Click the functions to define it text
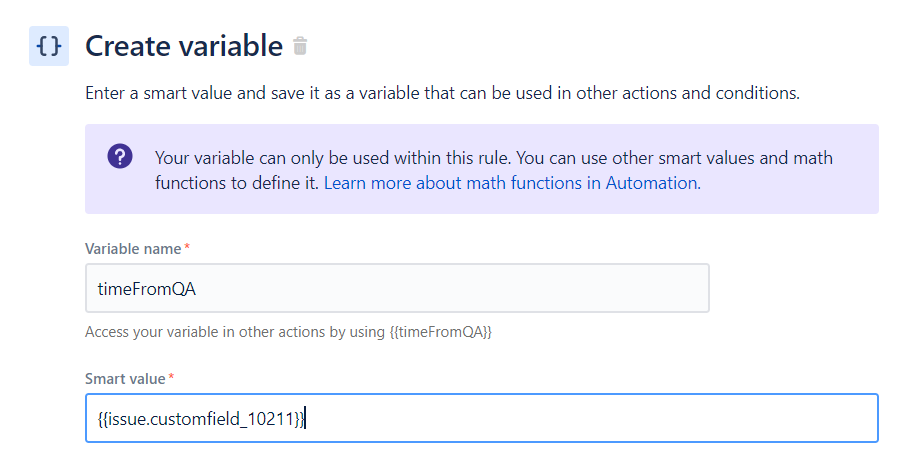Image resolution: width=902 pixels, height=452 pixels. [236, 183]
